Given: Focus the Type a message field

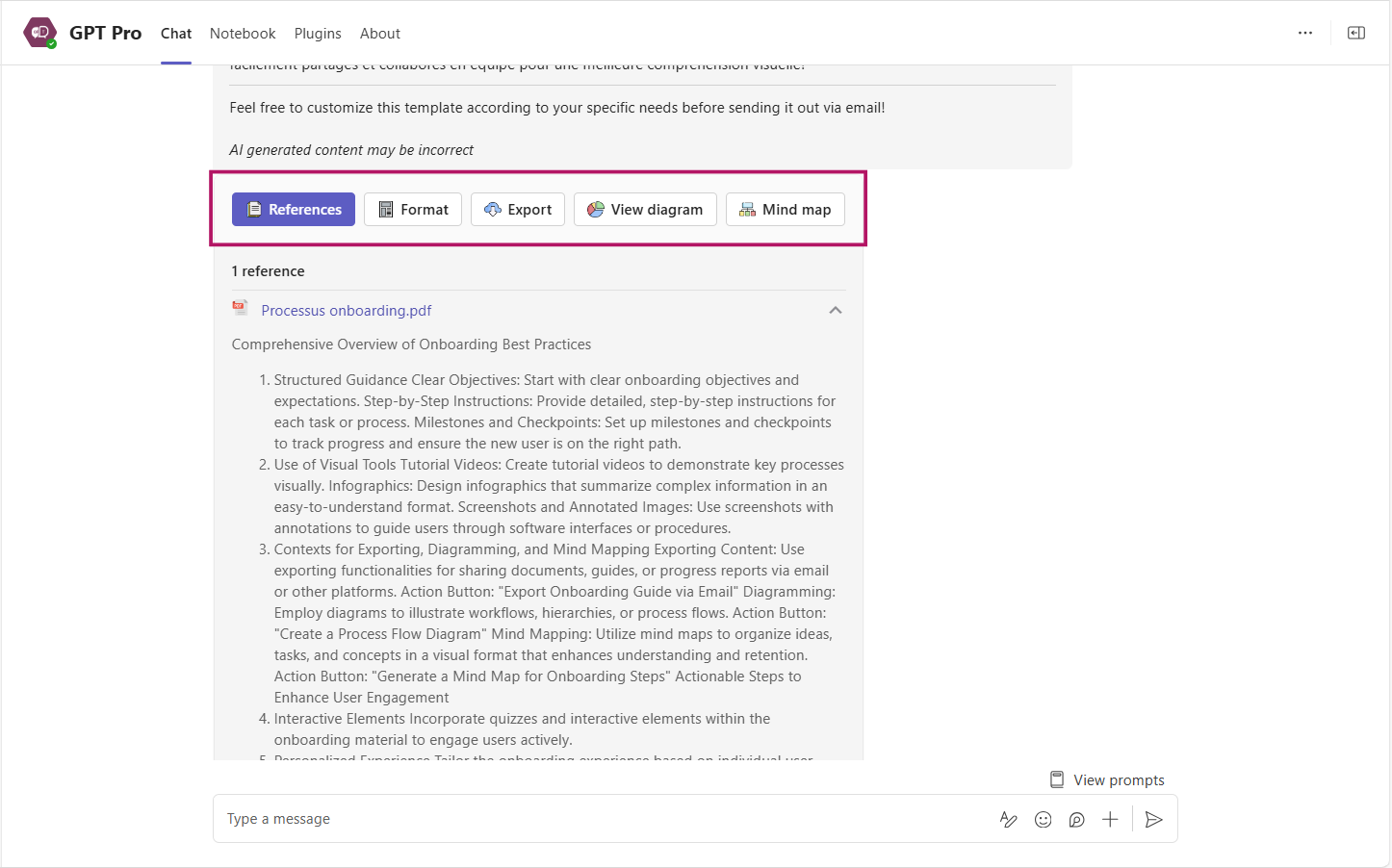Looking at the screenshot, I should pyautogui.click(x=597, y=819).
